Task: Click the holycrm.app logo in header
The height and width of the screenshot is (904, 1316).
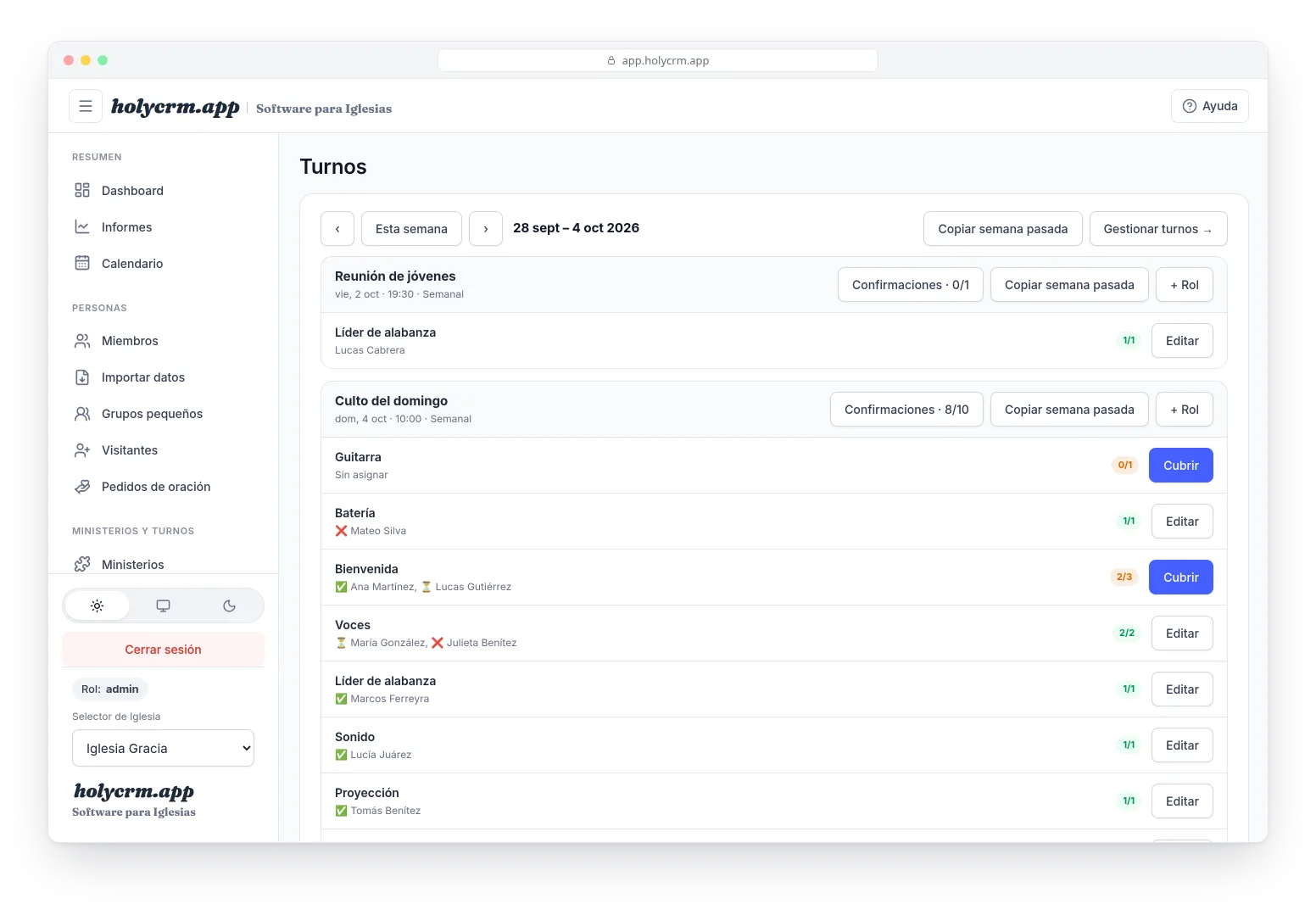Action: pos(176,107)
